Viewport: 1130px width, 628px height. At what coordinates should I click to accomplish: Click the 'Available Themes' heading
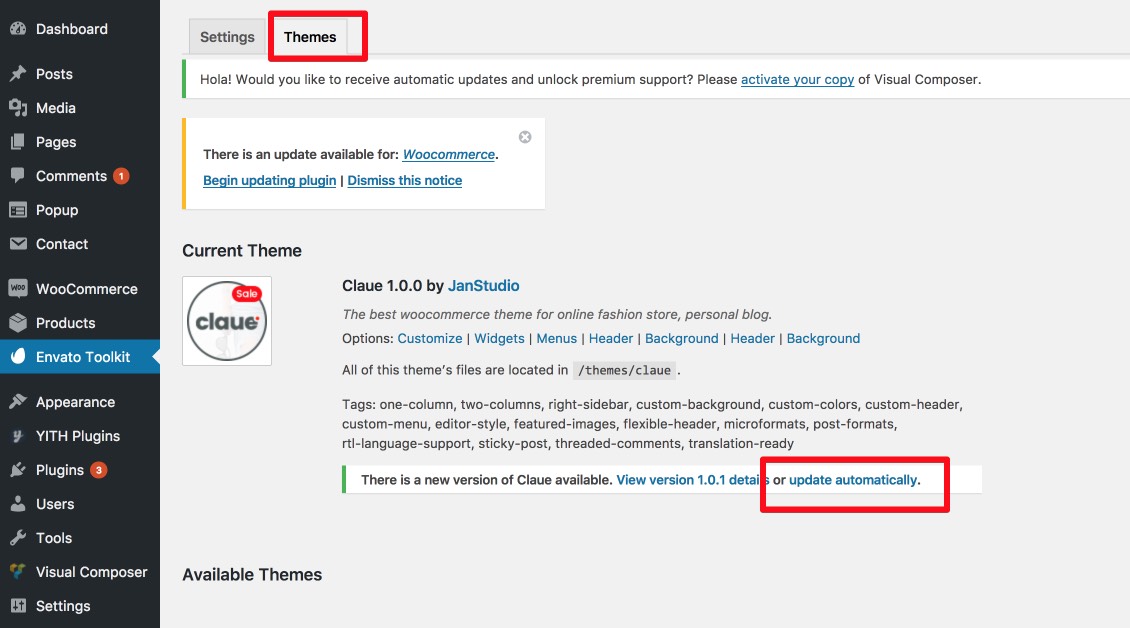click(252, 575)
